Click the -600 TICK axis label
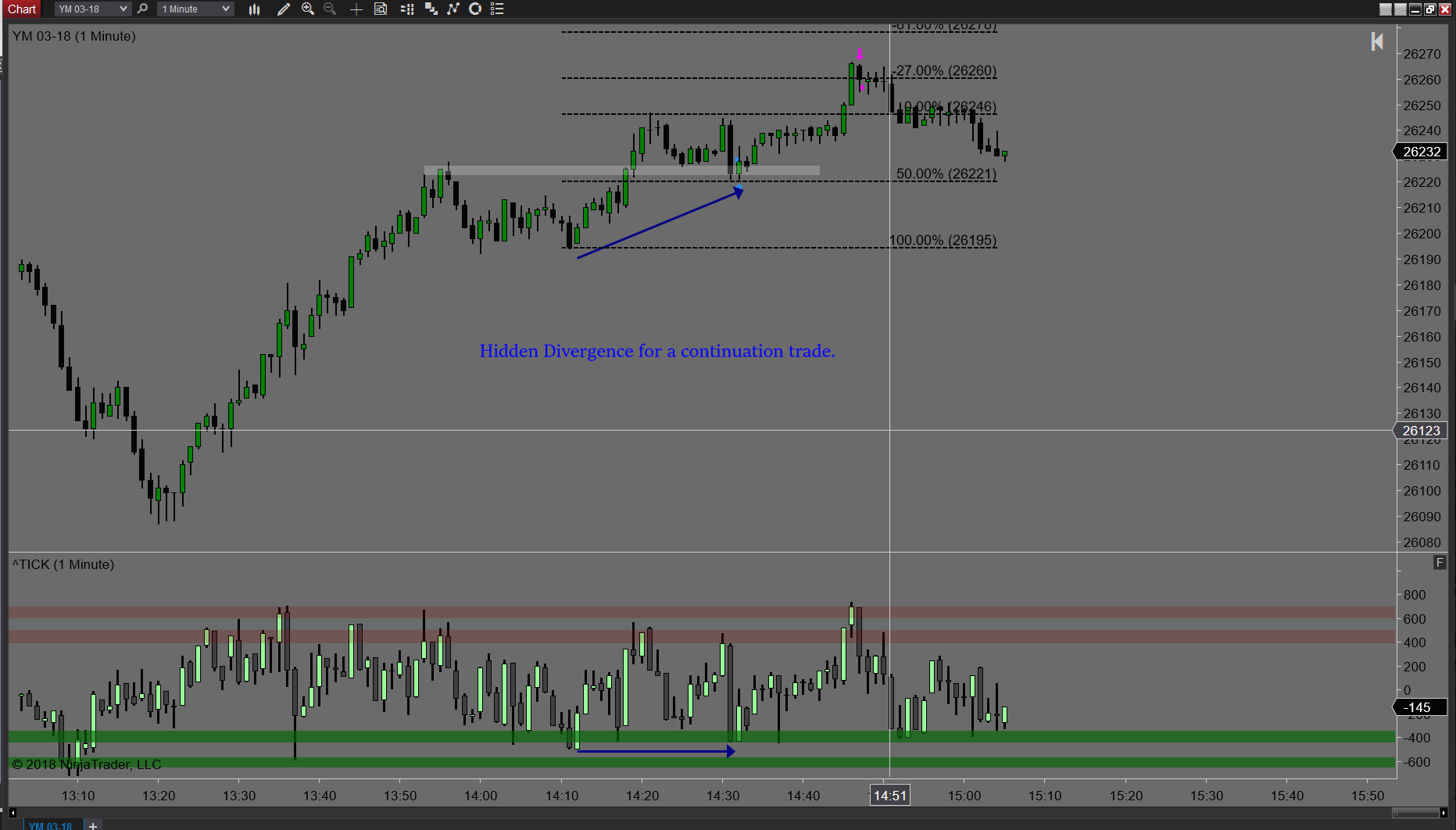The height and width of the screenshot is (830, 1456). click(x=1417, y=762)
